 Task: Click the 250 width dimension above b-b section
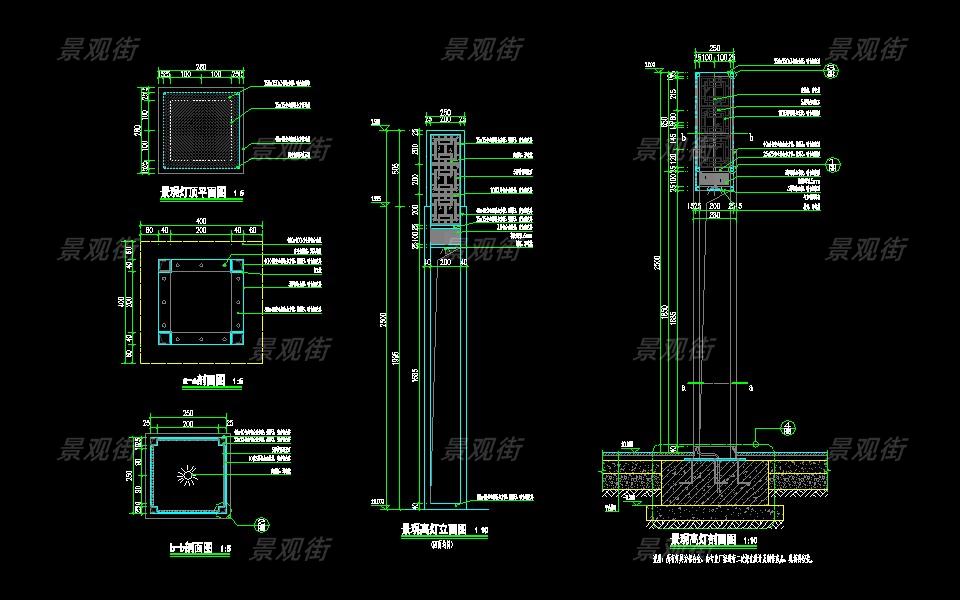(x=187, y=413)
